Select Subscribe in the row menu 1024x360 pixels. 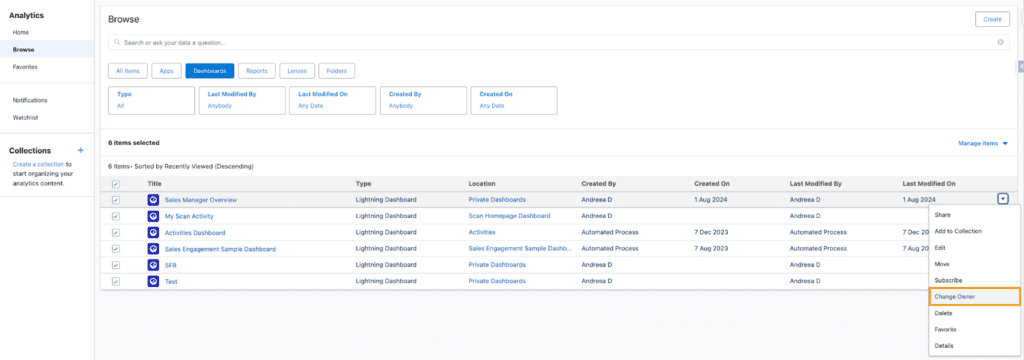click(974, 280)
